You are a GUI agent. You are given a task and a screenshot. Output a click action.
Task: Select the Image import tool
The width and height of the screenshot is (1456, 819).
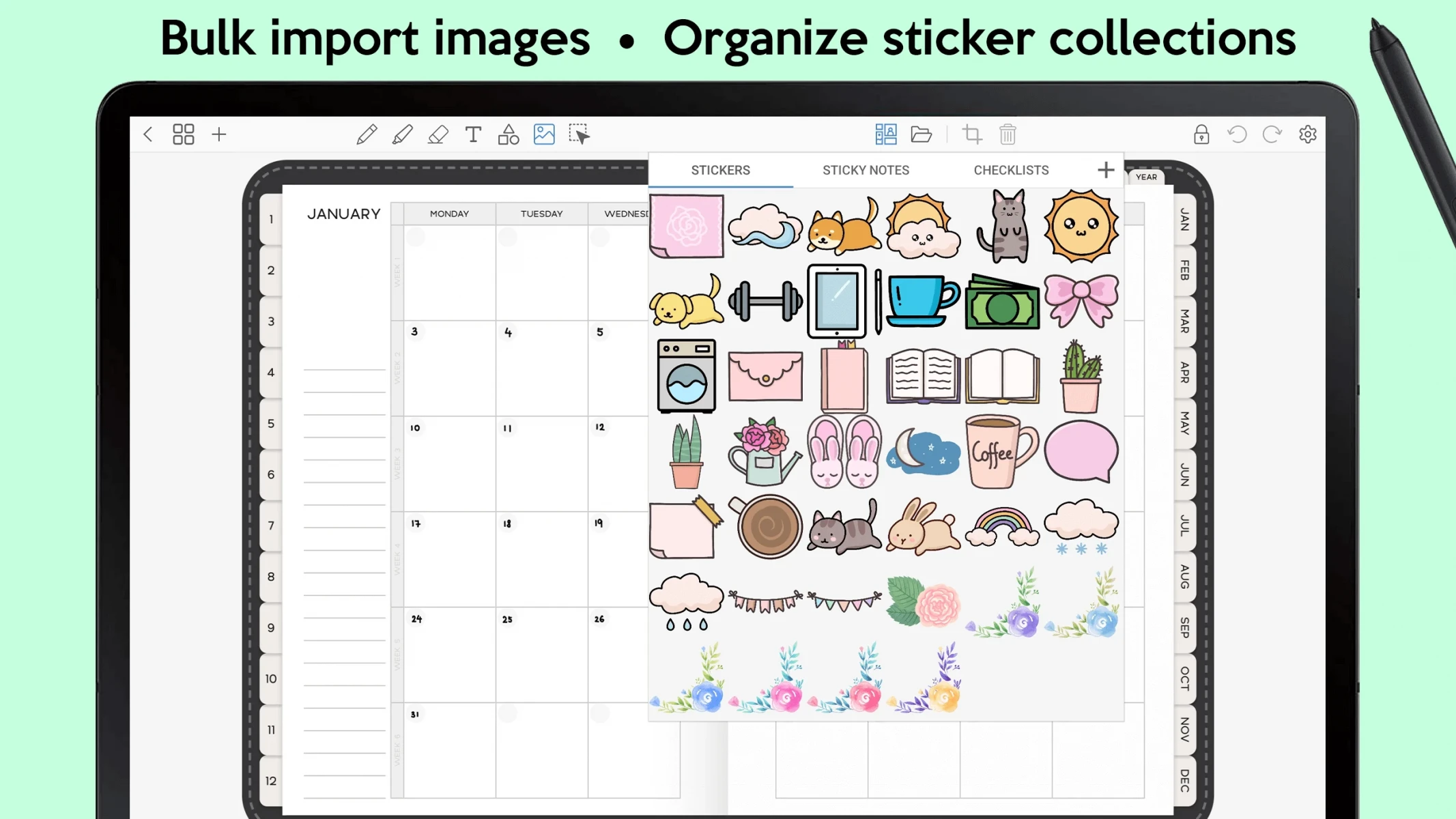(543, 134)
